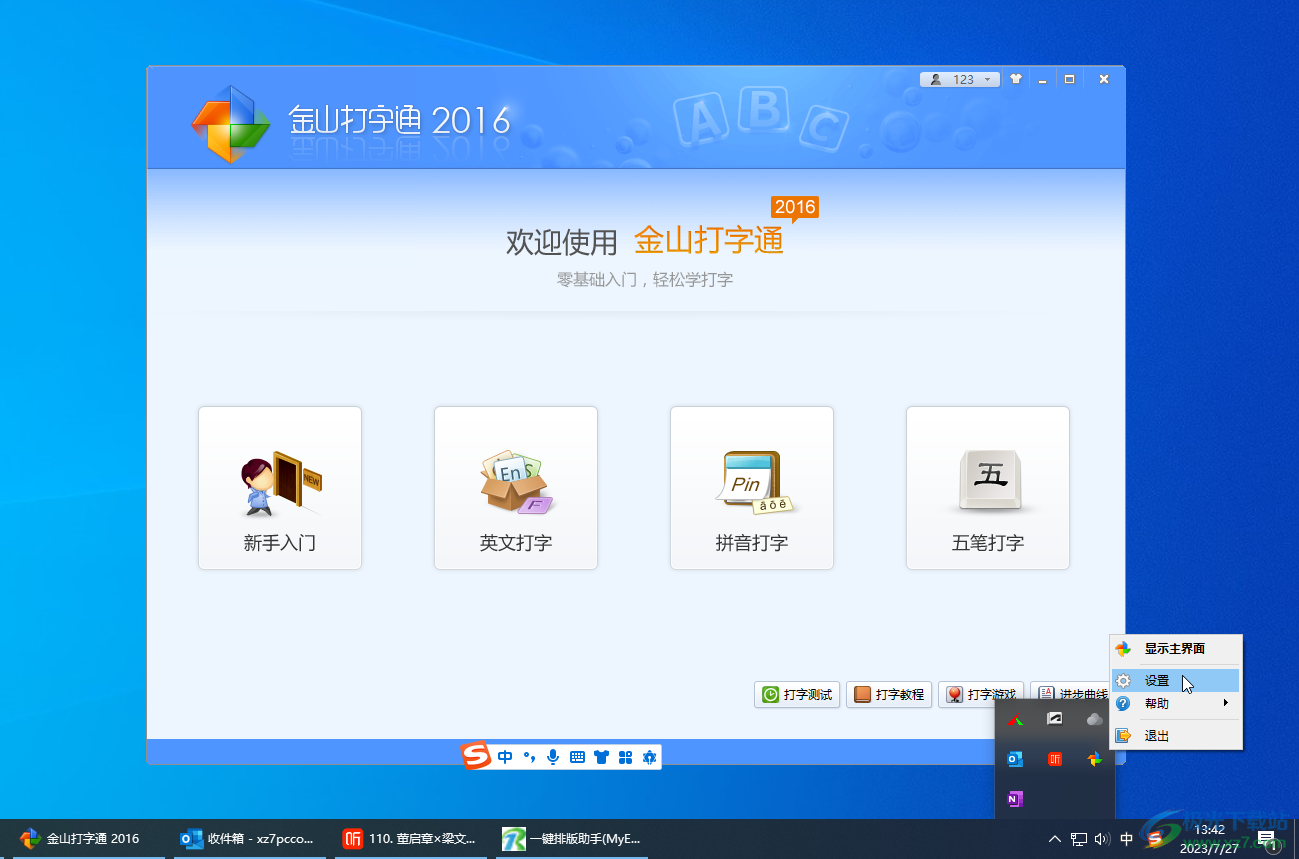Click the gray cloud tray icon
Screen dimensions: 1299x859
[1095, 719]
